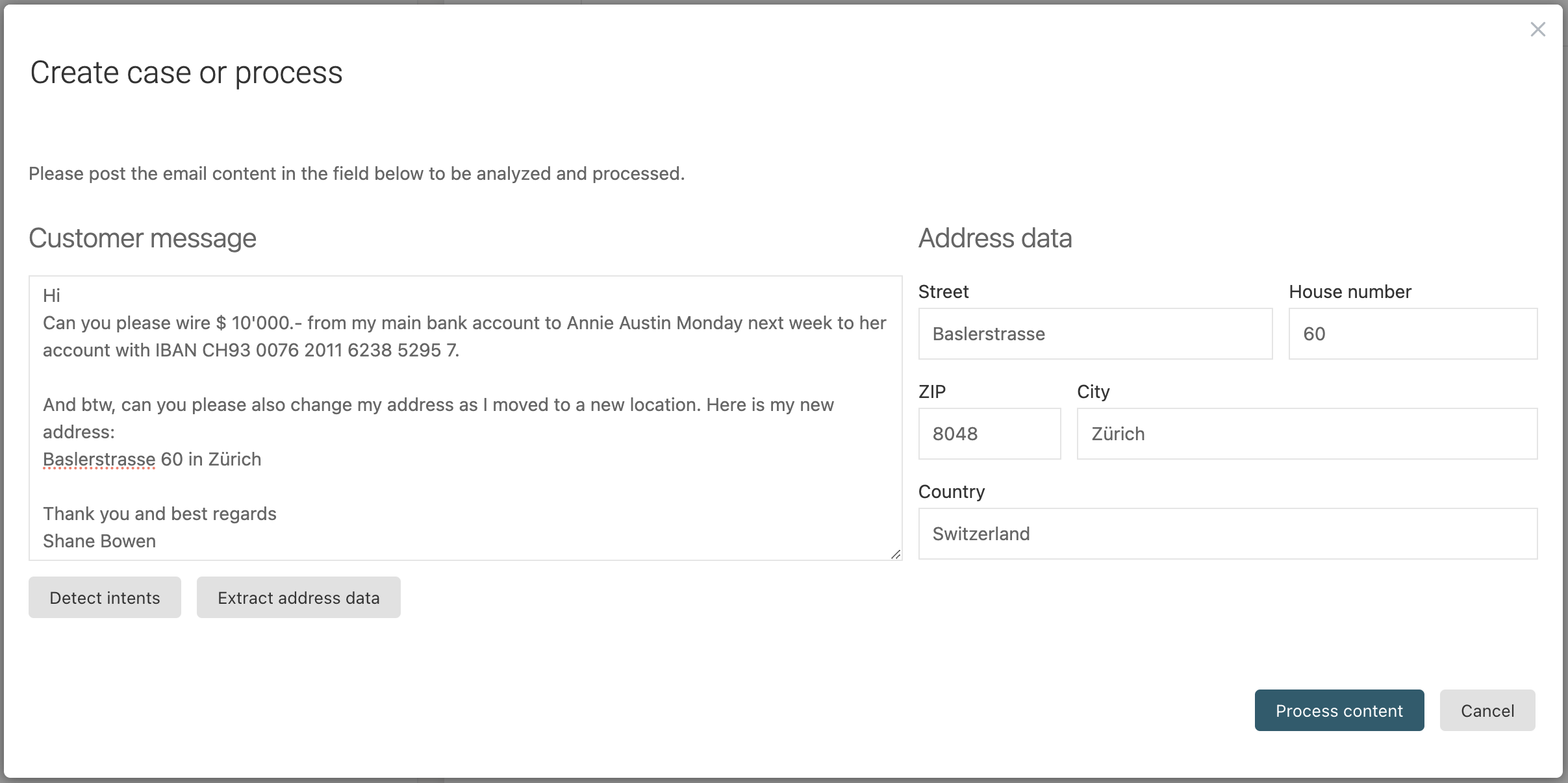
Task: Place cursor on Shane Bowen signature line
Action: point(99,541)
